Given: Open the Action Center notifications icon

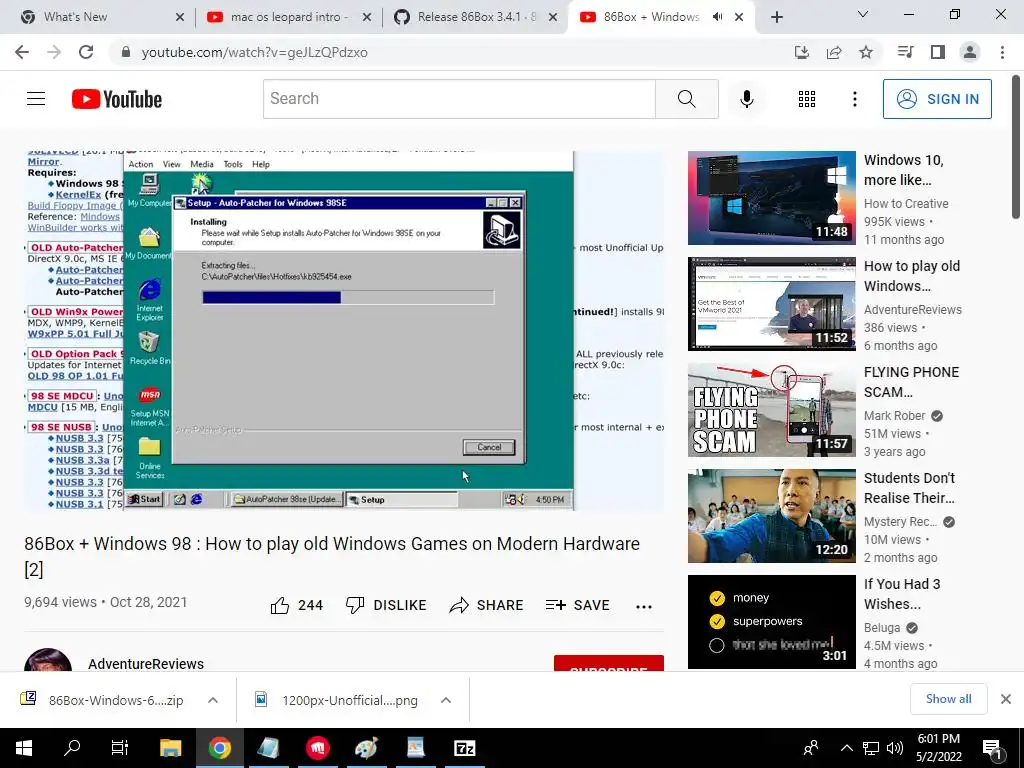Looking at the screenshot, I should coord(992,748).
